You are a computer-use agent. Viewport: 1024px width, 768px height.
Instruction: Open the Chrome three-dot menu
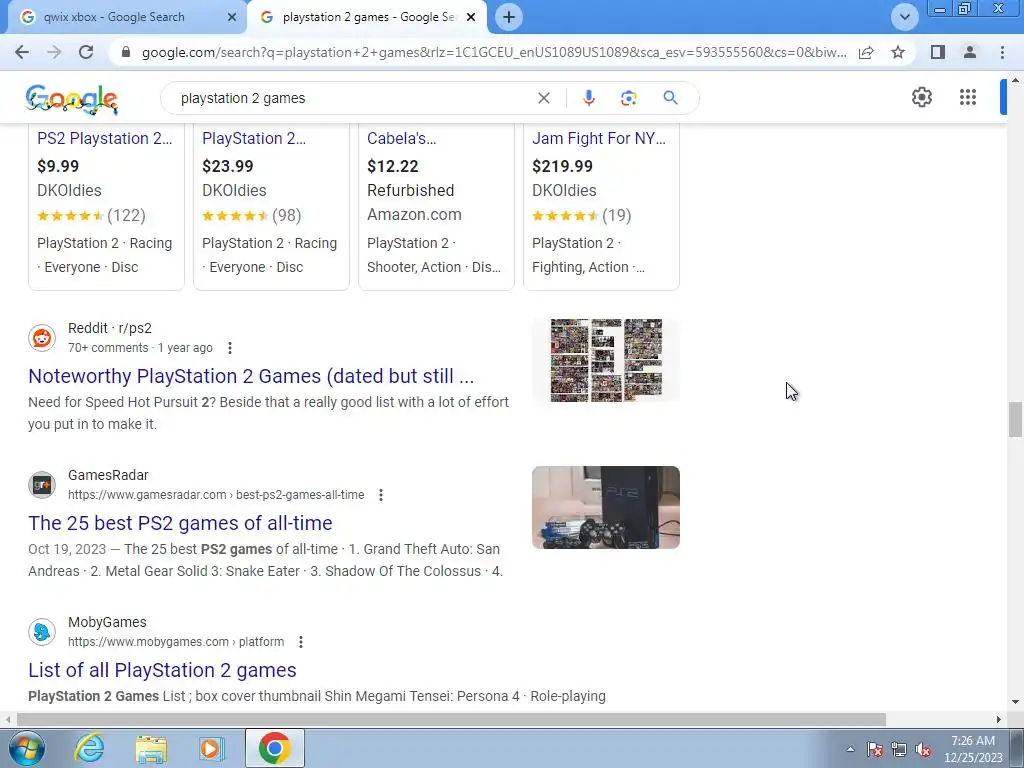1002,52
